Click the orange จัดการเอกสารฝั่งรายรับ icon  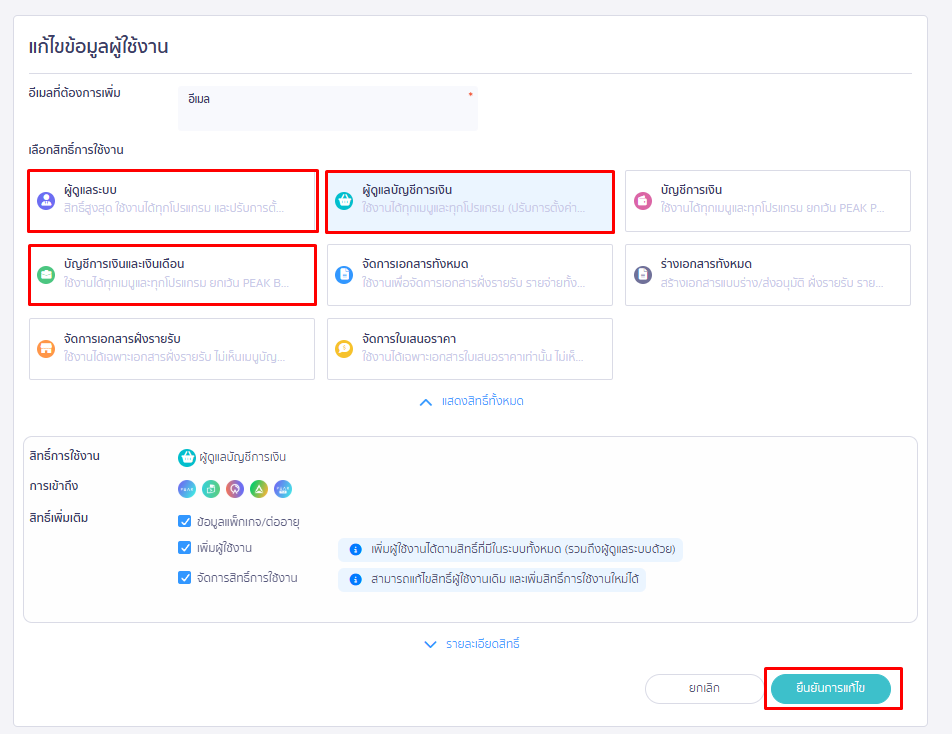tap(46, 348)
